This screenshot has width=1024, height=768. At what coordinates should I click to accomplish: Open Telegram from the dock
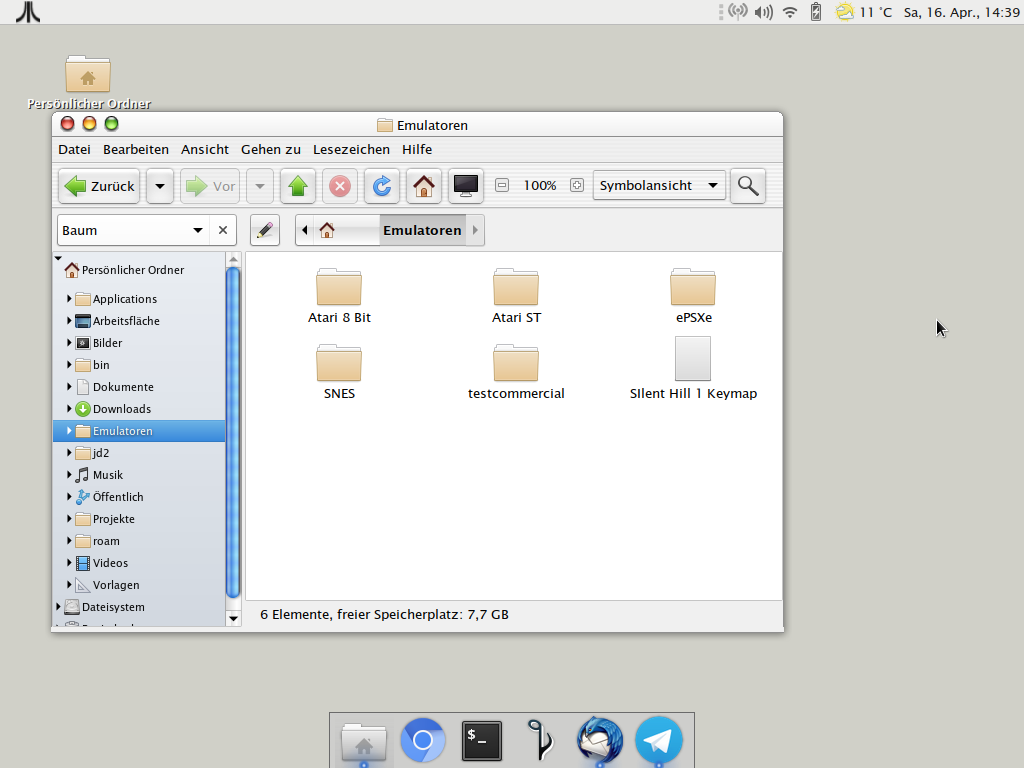(x=659, y=741)
